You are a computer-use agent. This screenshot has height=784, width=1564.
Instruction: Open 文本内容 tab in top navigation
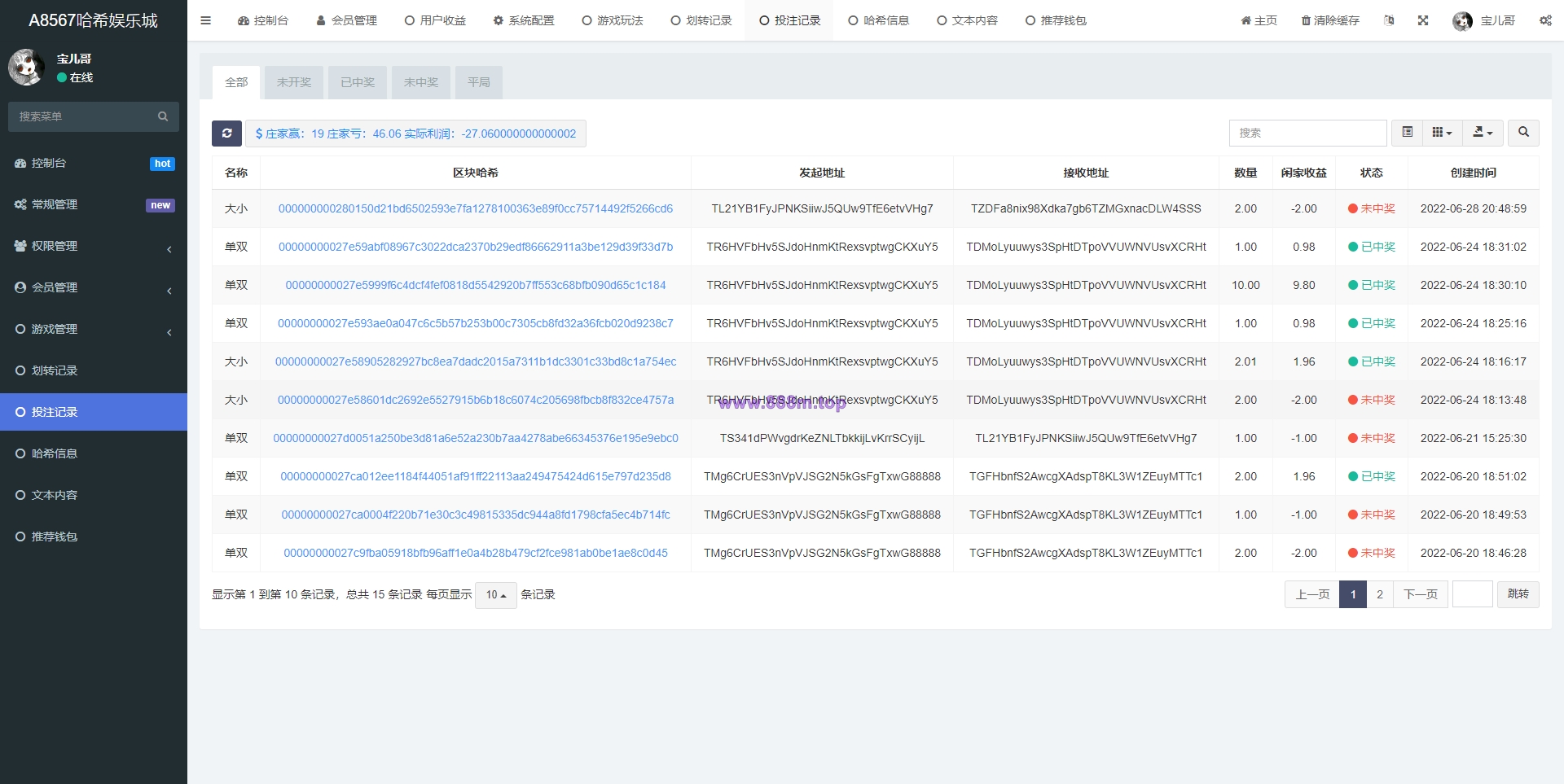[968, 20]
